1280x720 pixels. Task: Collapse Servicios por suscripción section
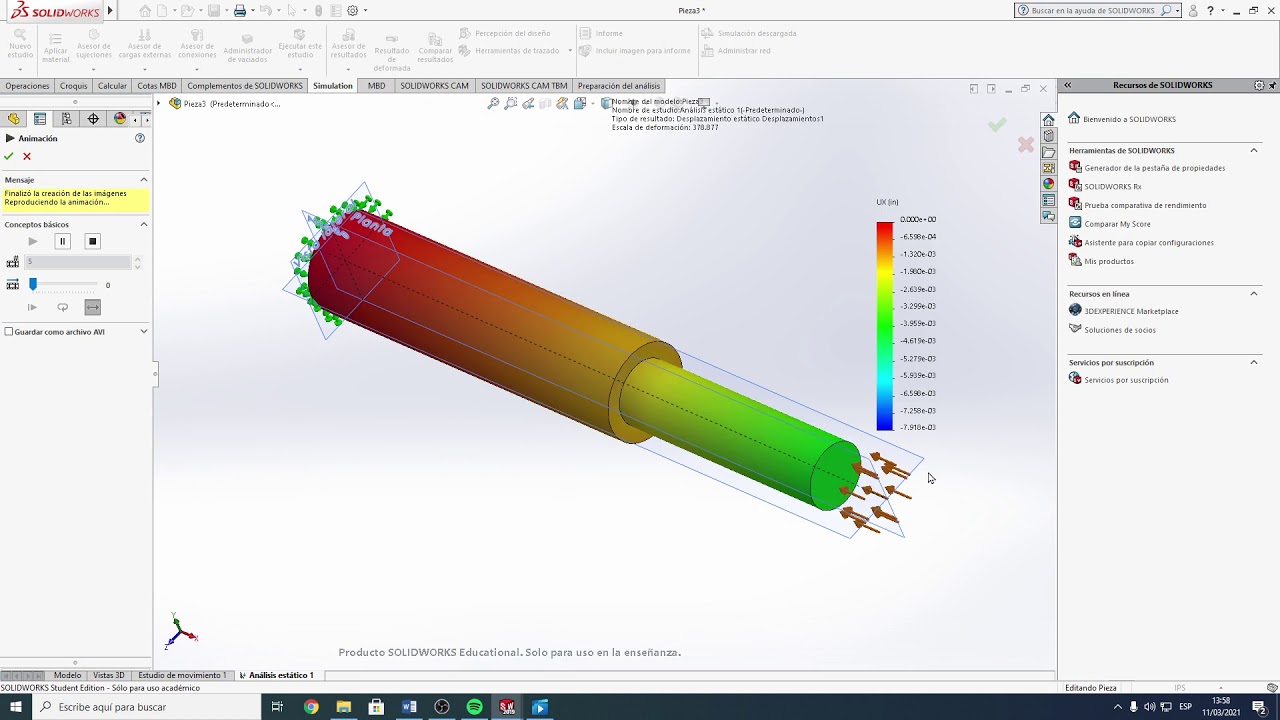click(x=1253, y=362)
